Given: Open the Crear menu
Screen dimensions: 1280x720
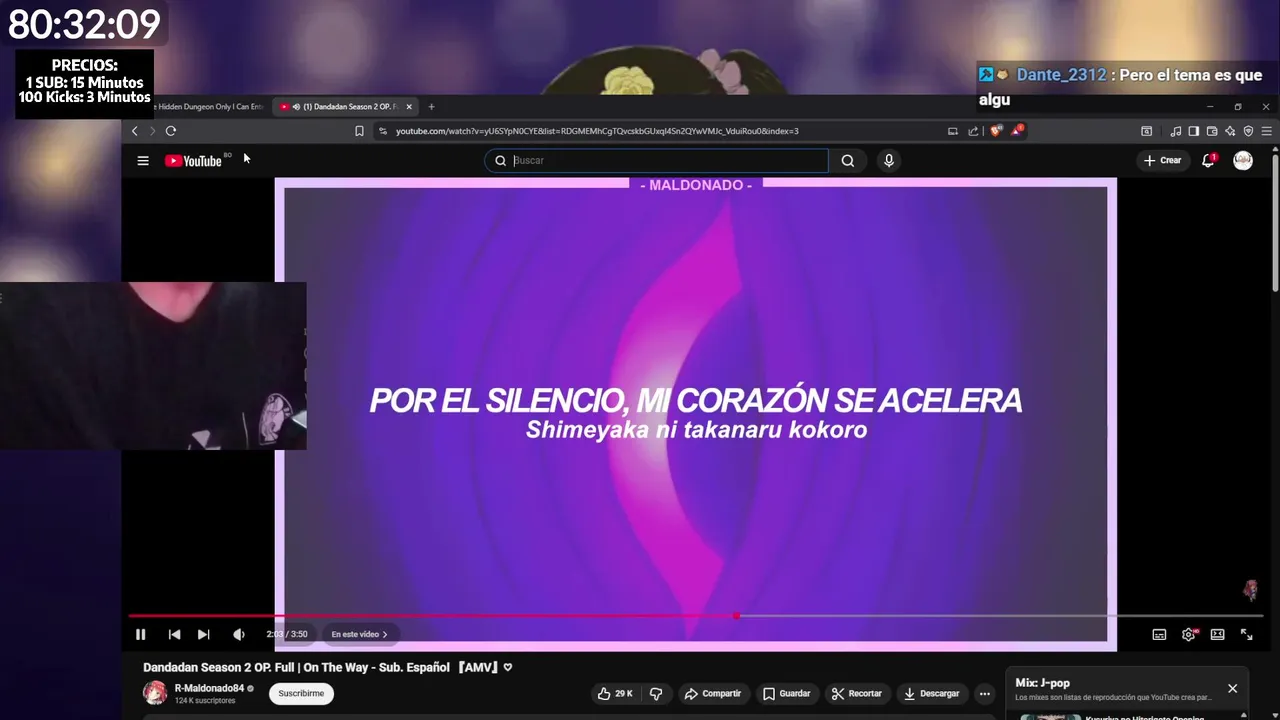Looking at the screenshot, I should 1163,161.
